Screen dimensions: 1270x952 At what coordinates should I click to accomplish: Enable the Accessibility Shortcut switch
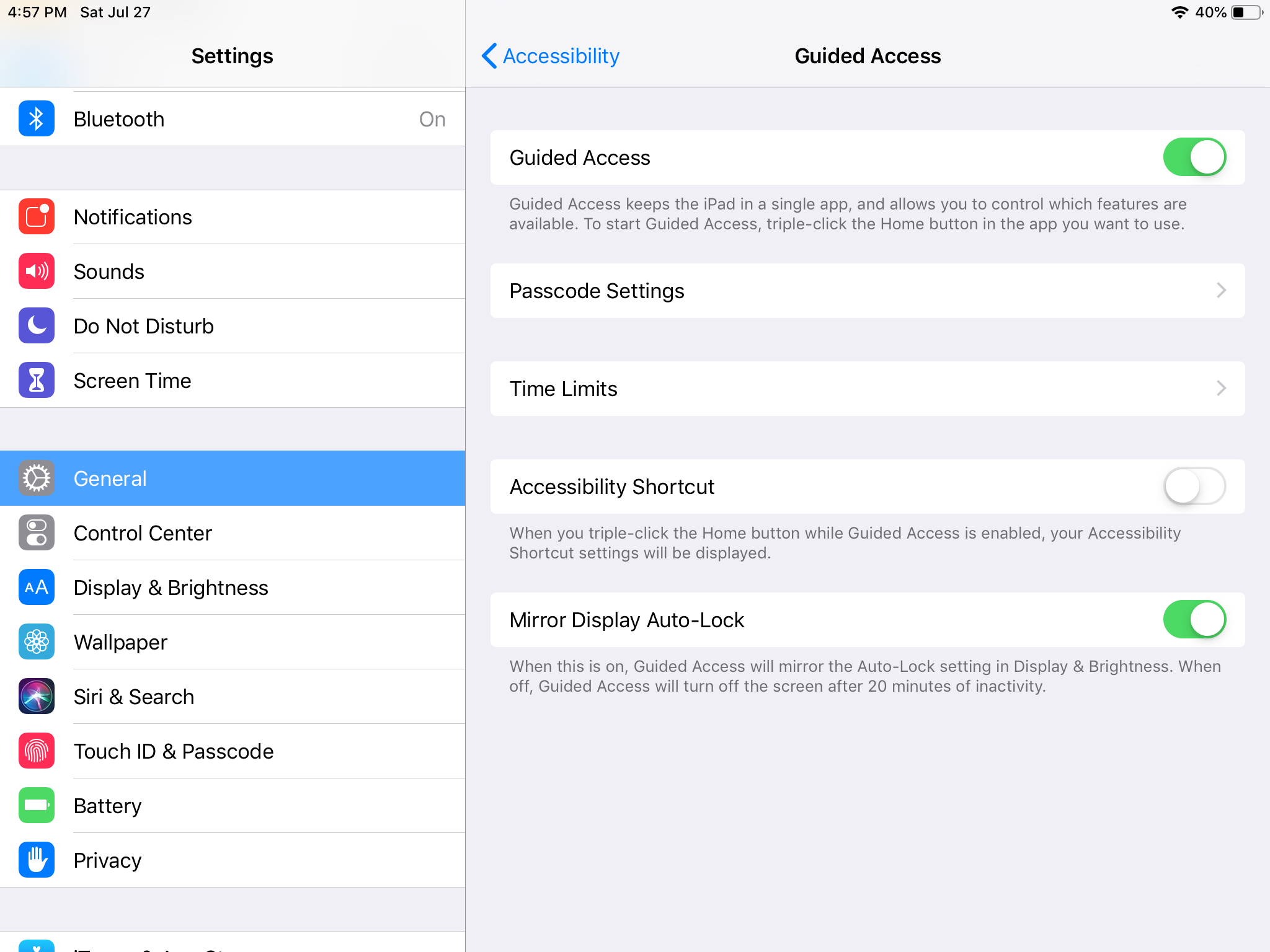point(1194,487)
